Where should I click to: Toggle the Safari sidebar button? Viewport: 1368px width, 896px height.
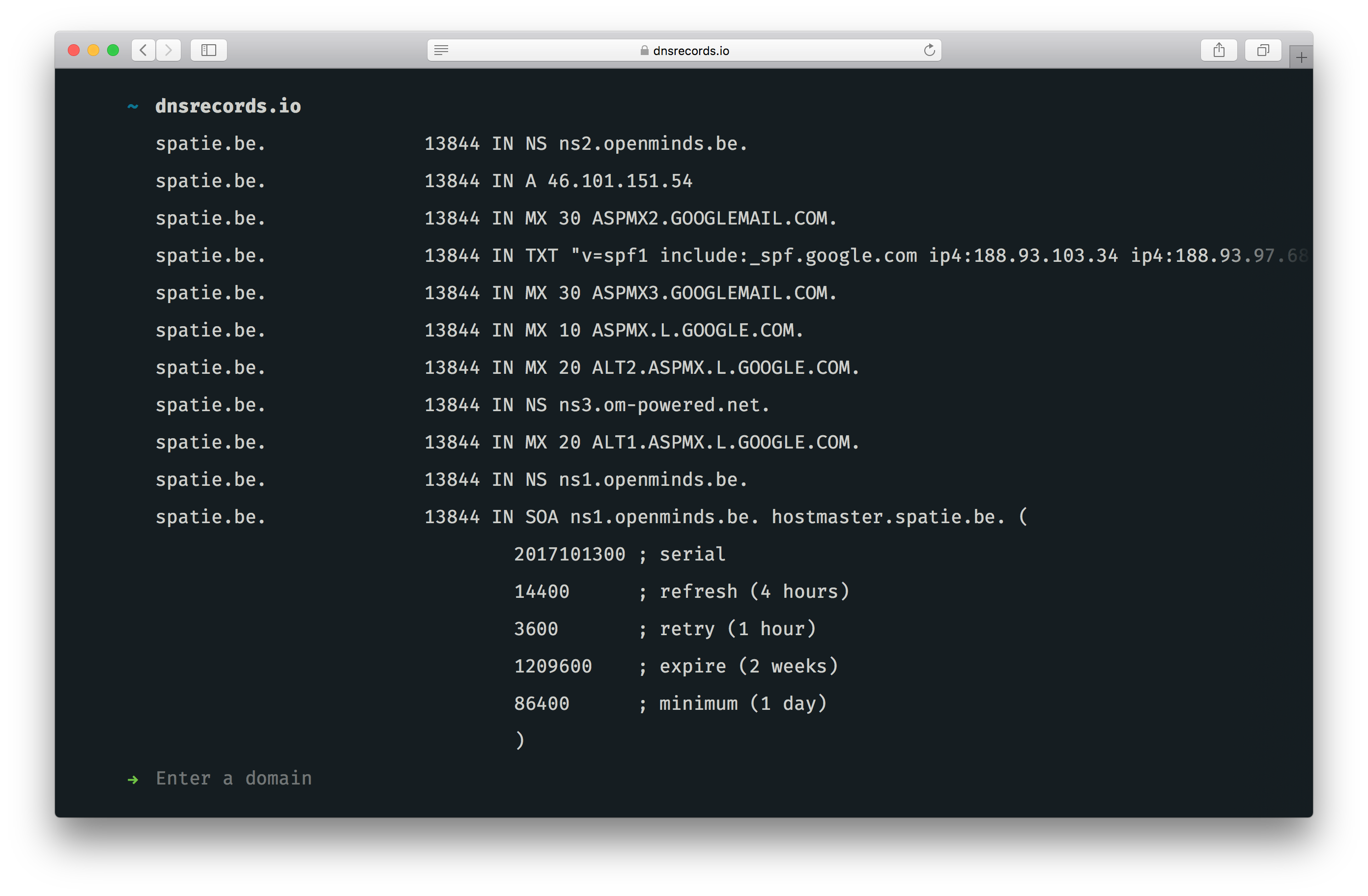click(209, 50)
